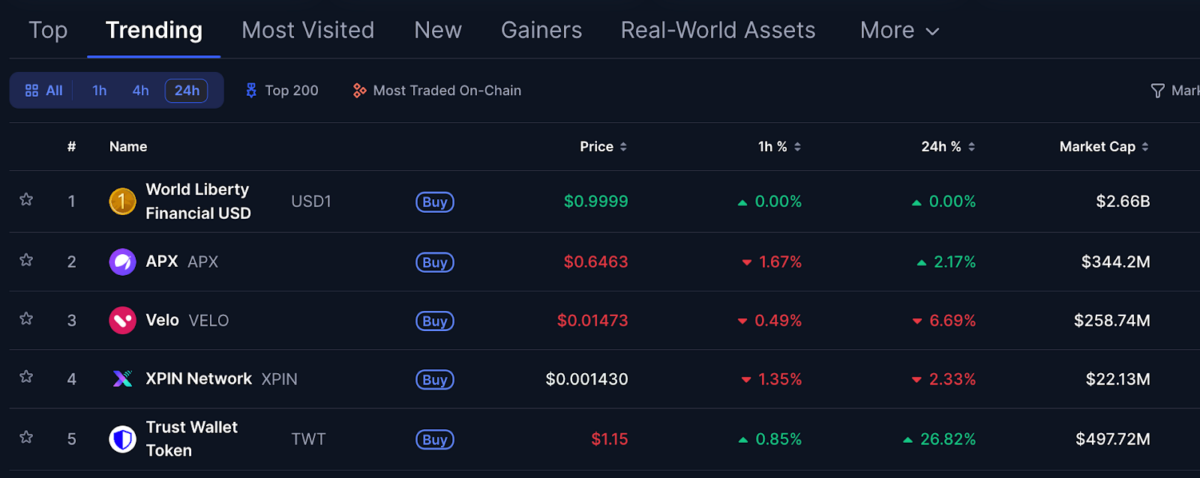Select the 1h trending timeframe

99,91
